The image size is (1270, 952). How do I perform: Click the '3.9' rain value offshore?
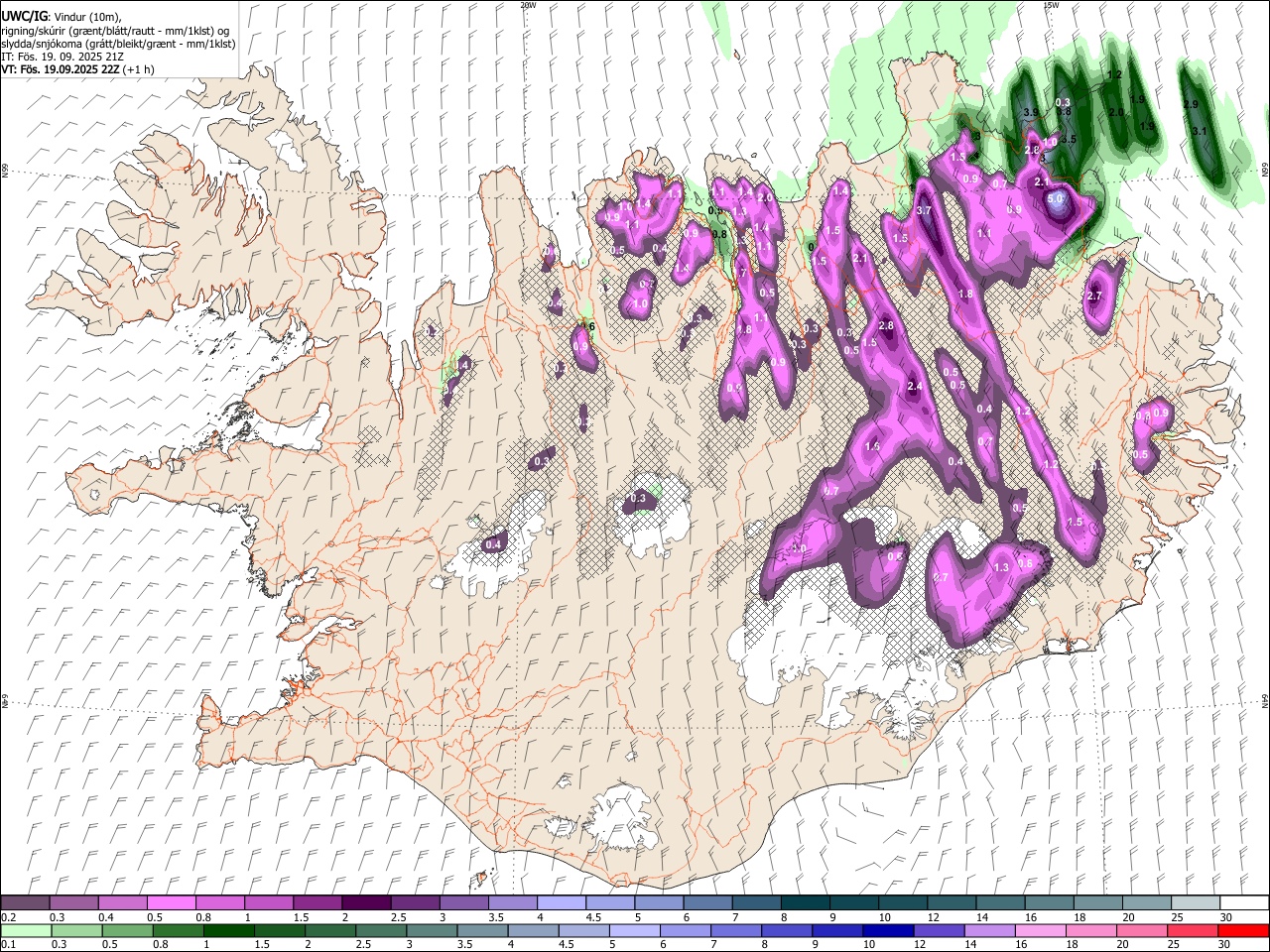(x=1030, y=113)
